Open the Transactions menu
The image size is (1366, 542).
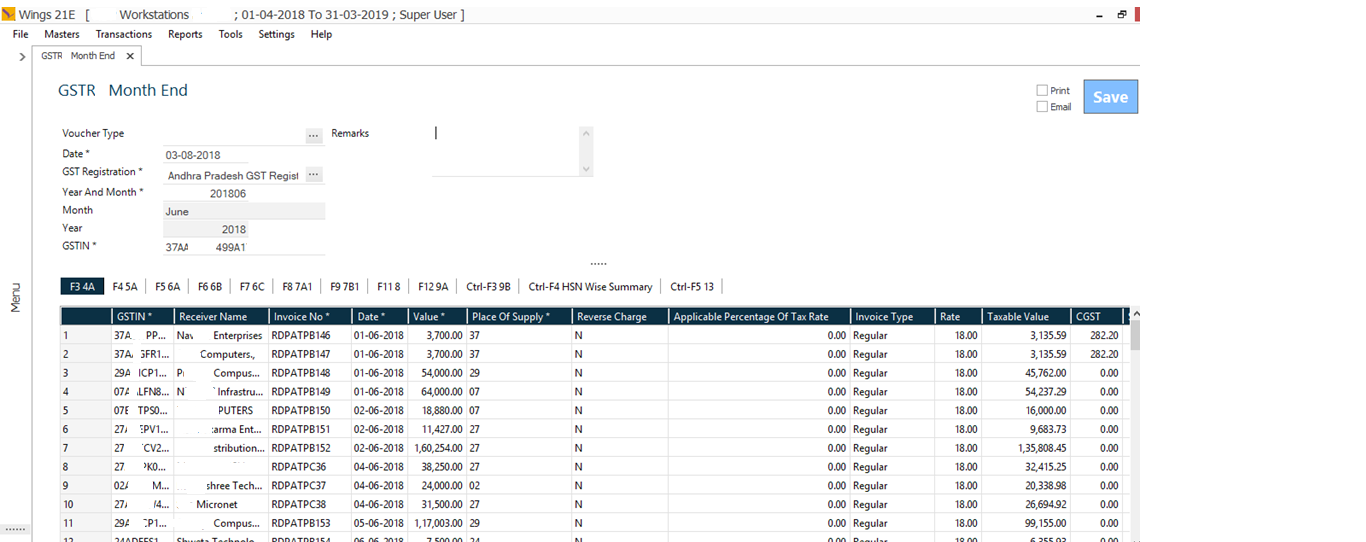point(124,34)
